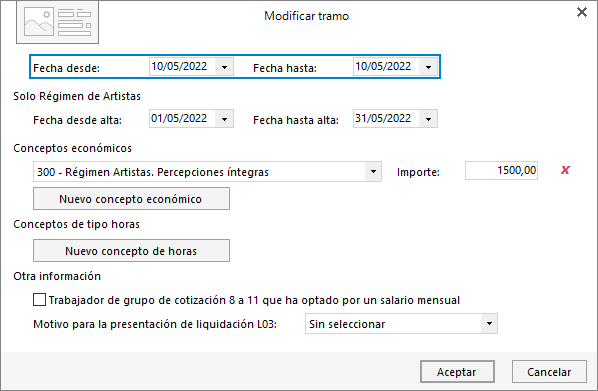Click the placeholder image thumbnail at top left

pyautogui.click(x=57, y=22)
